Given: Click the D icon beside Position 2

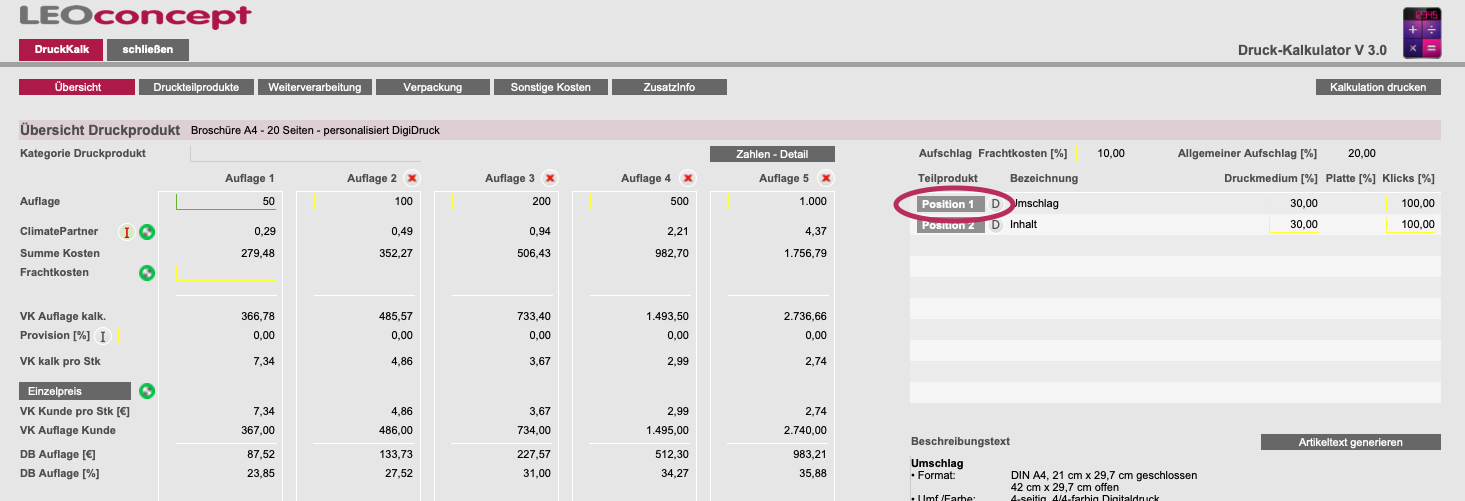Looking at the screenshot, I should pos(995,225).
